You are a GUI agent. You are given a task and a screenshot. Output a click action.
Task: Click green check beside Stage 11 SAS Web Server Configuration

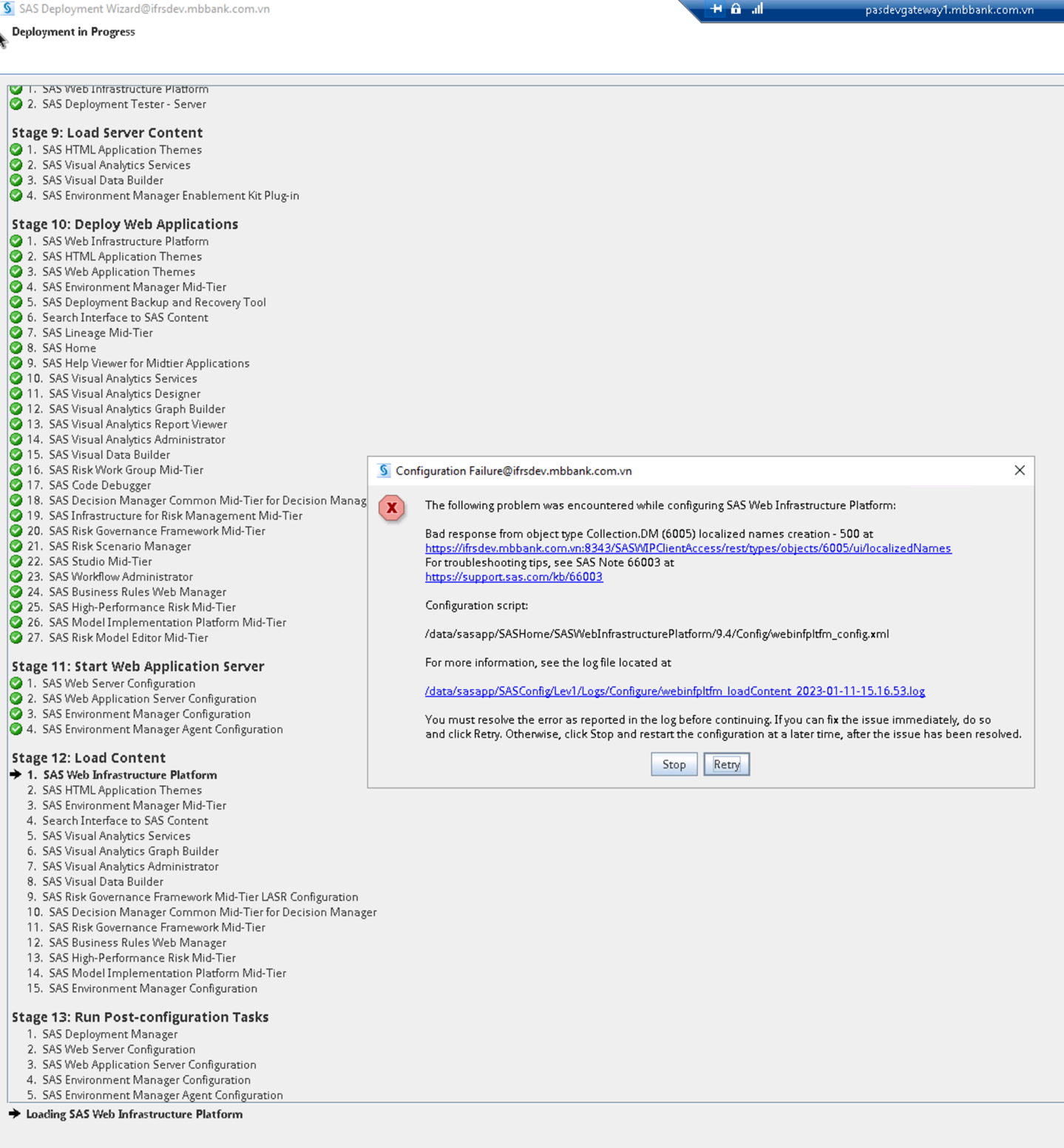click(x=16, y=683)
